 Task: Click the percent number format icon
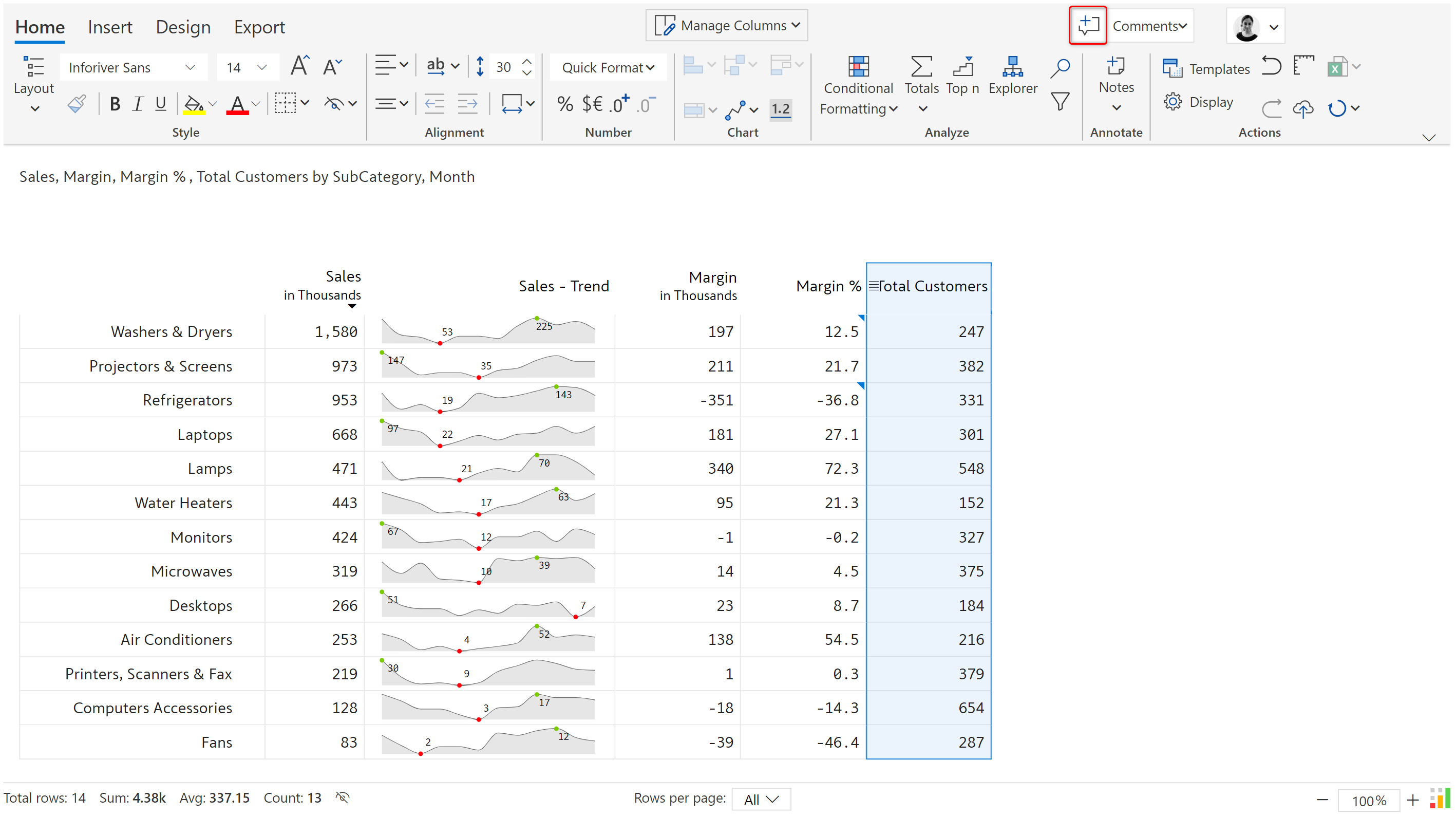[564, 104]
